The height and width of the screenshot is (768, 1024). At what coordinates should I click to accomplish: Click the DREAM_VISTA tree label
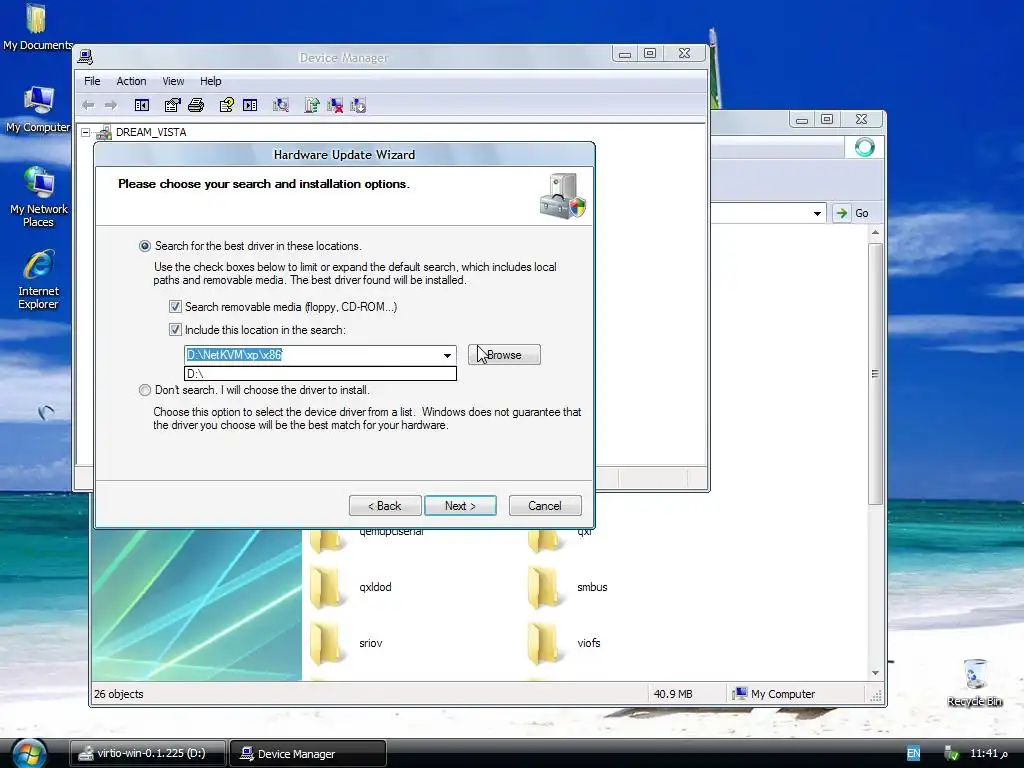(x=151, y=133)
